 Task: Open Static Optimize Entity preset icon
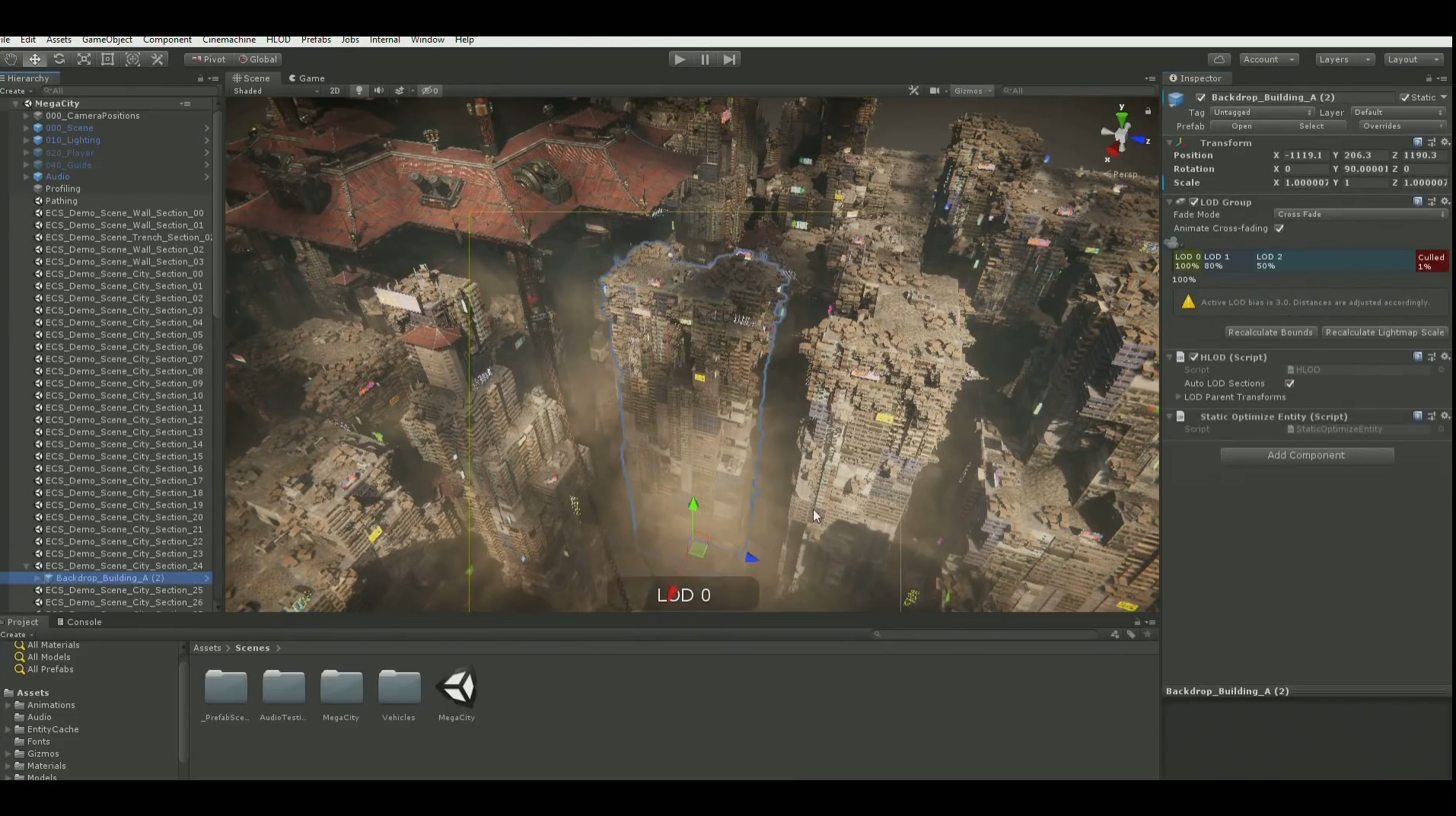tap(1432, 416)
